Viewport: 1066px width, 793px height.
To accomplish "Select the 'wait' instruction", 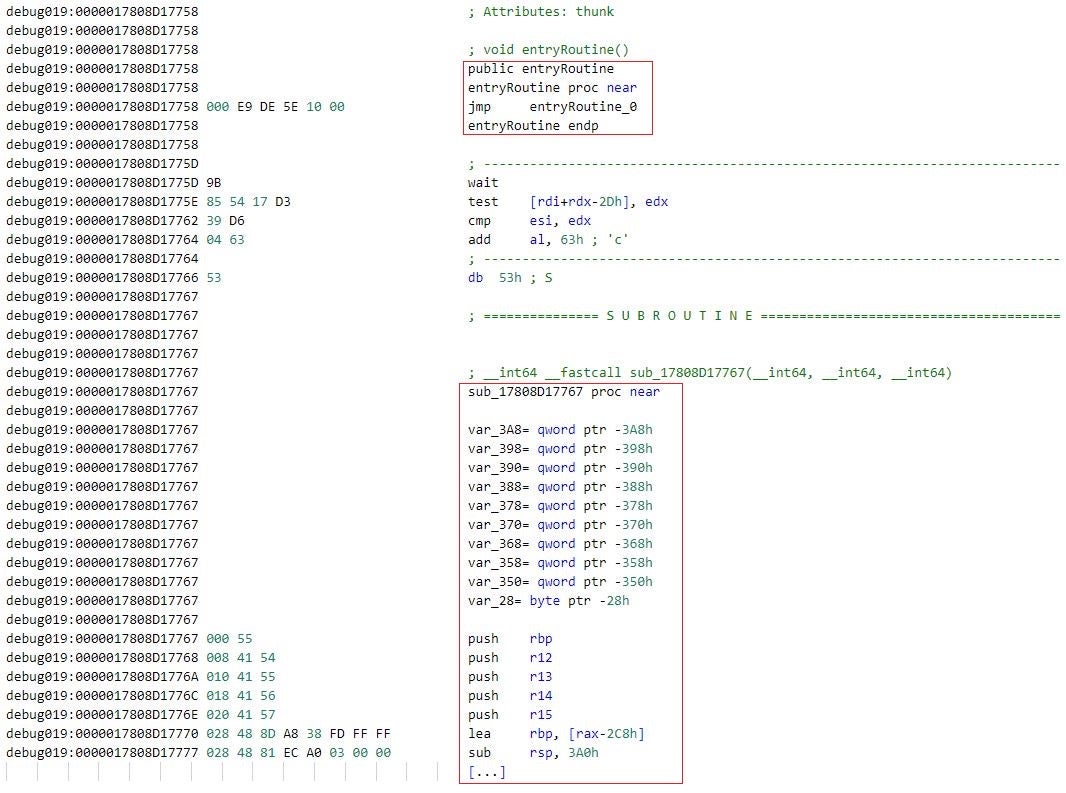I will [483, 183].
